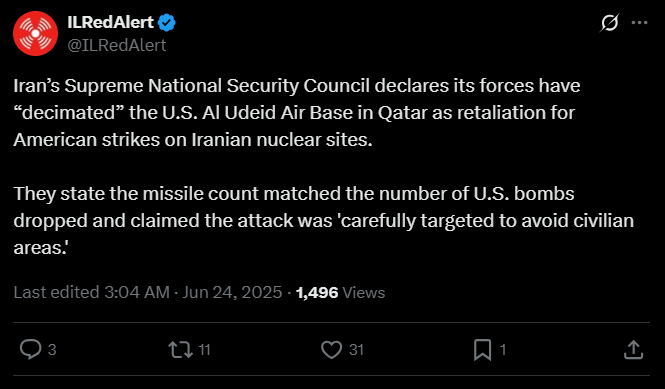Click the paragraph about missile count

pyautogui.click(x=324, y=221)
